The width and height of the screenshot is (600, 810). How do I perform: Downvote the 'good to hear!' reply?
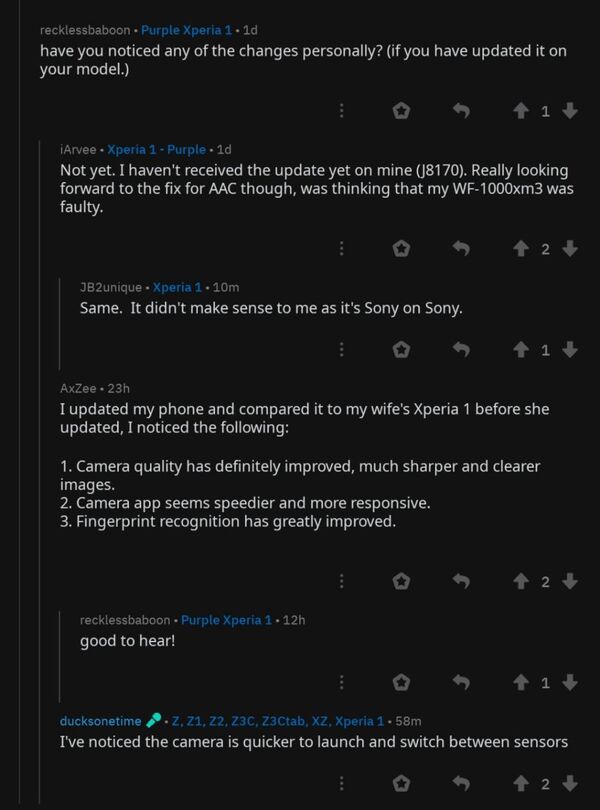pos(570,682)
